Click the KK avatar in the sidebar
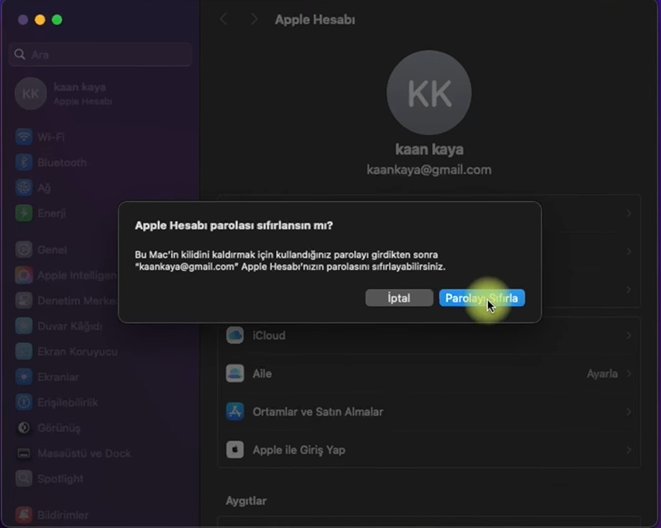 click(30, 94)
